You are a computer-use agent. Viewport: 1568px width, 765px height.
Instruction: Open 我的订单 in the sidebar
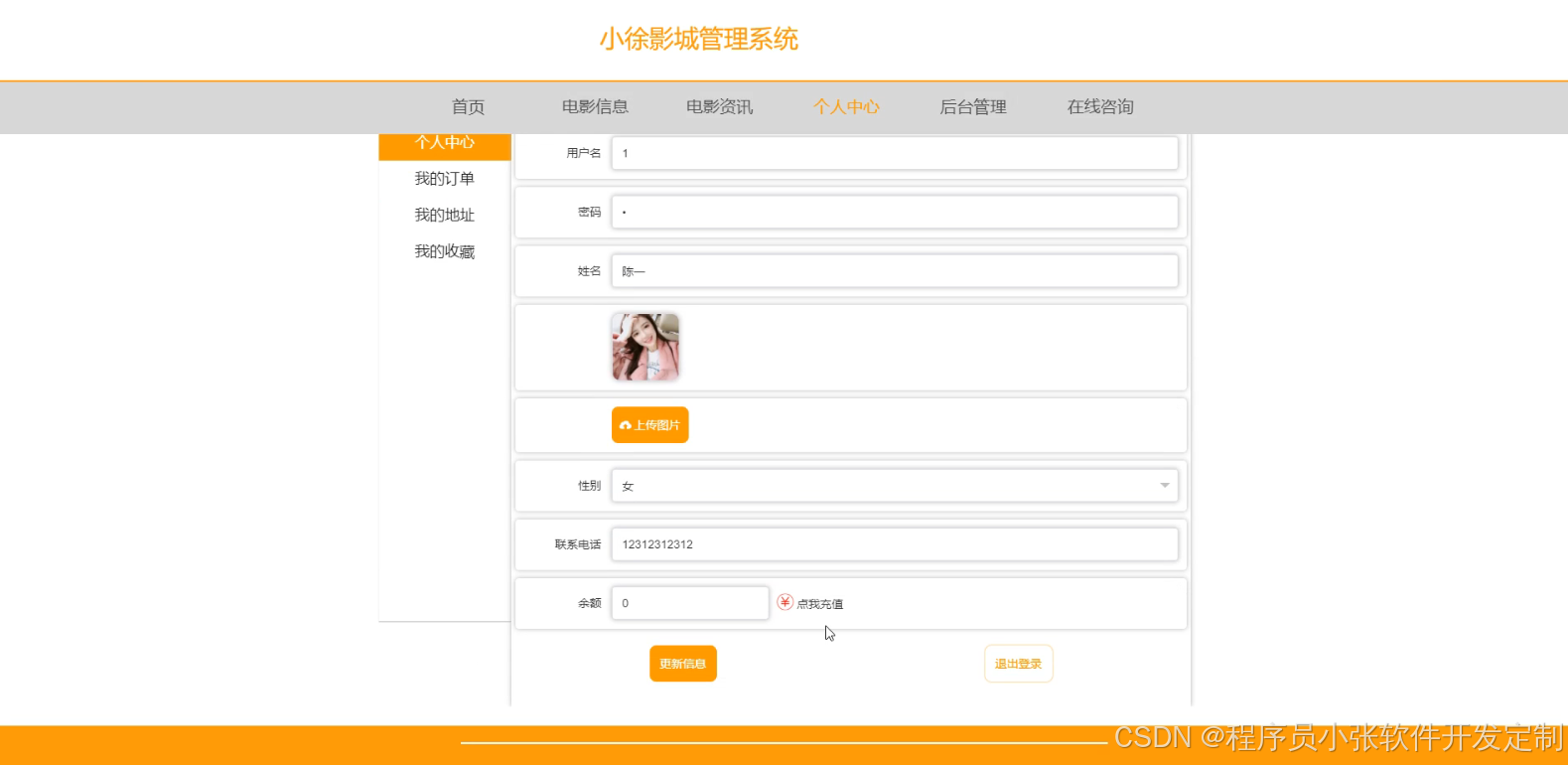[x=445, y=179]
